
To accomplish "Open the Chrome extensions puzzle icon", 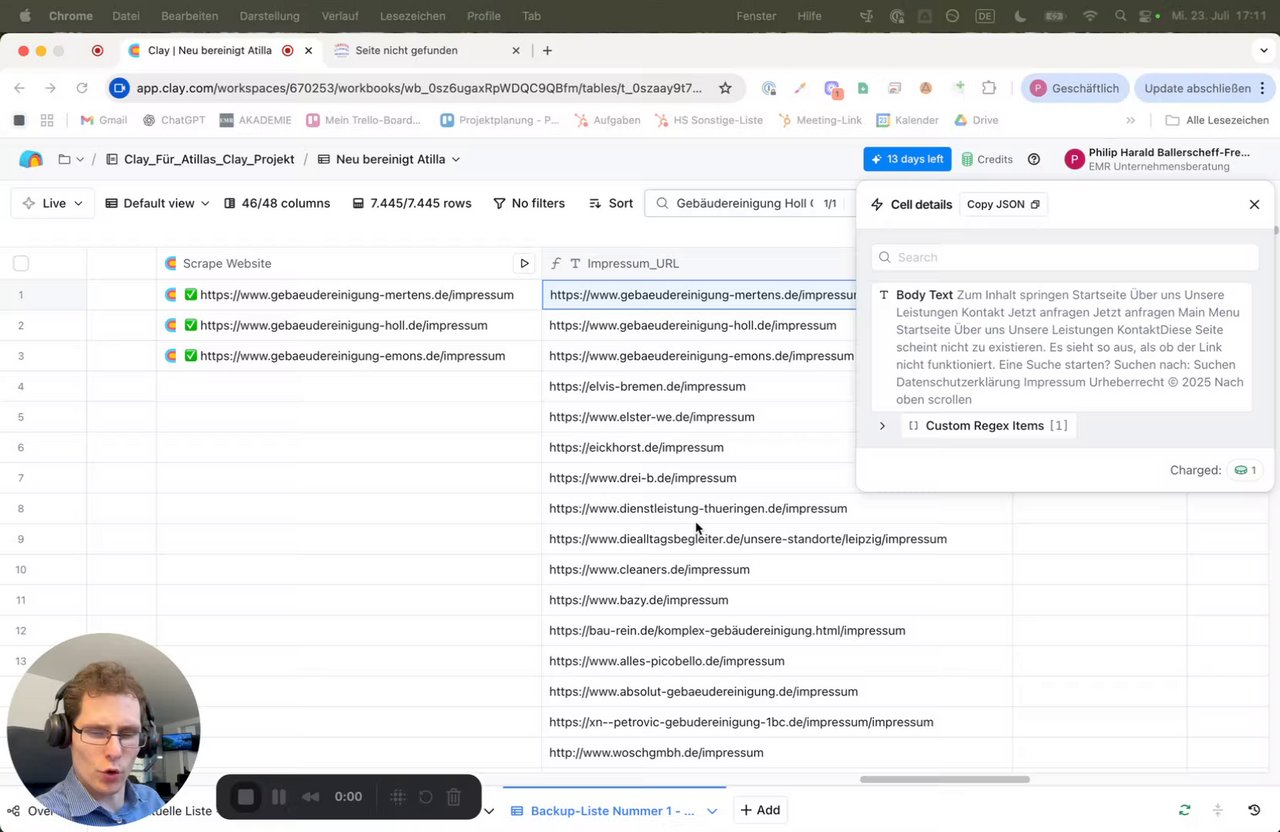I will pyautogui.click(x=989, y=88).
